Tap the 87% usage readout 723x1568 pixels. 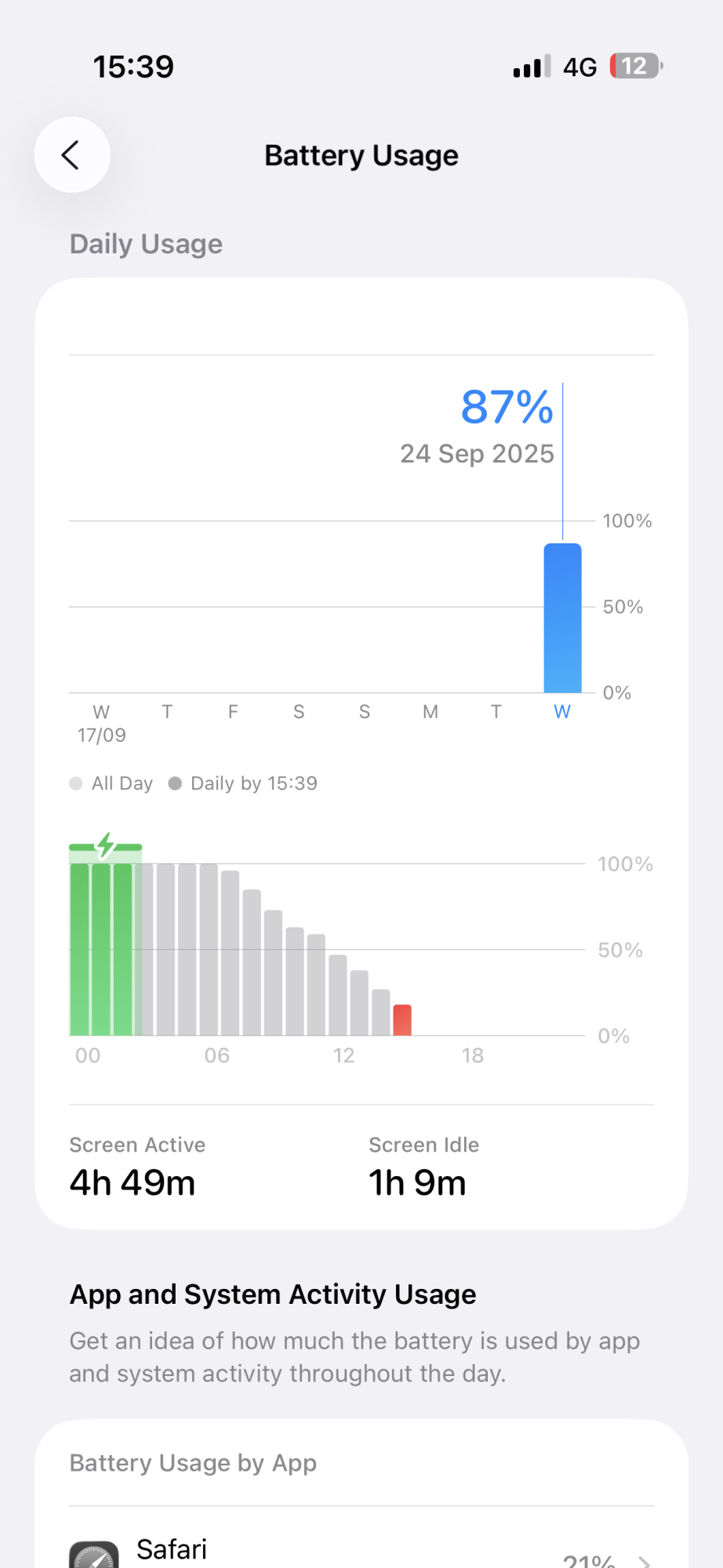point(507,408)
